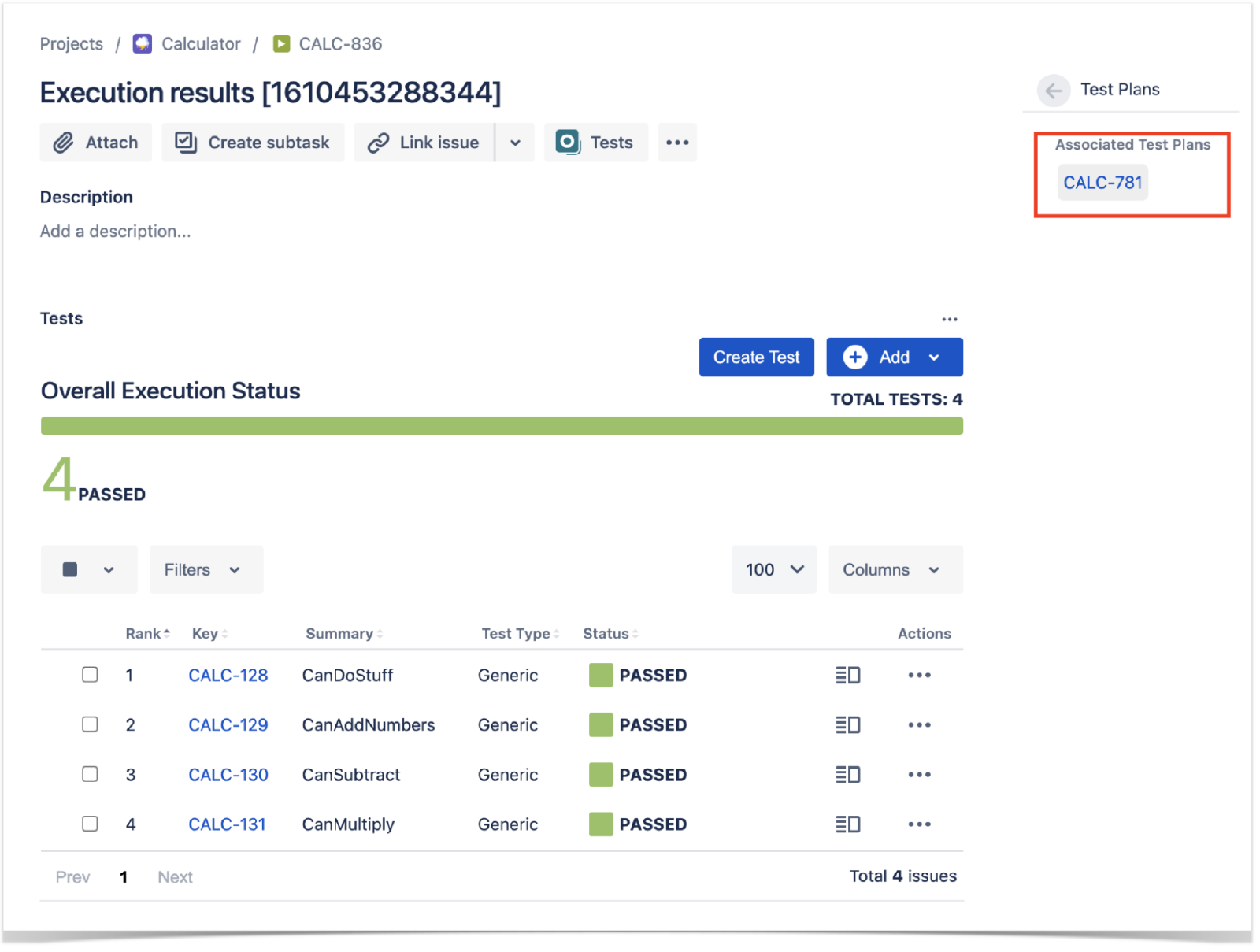Image resolution: width=1260 pixels, height=952 pixels.
Task: Click the Link issue chain icon
Action: click(379, 143)
